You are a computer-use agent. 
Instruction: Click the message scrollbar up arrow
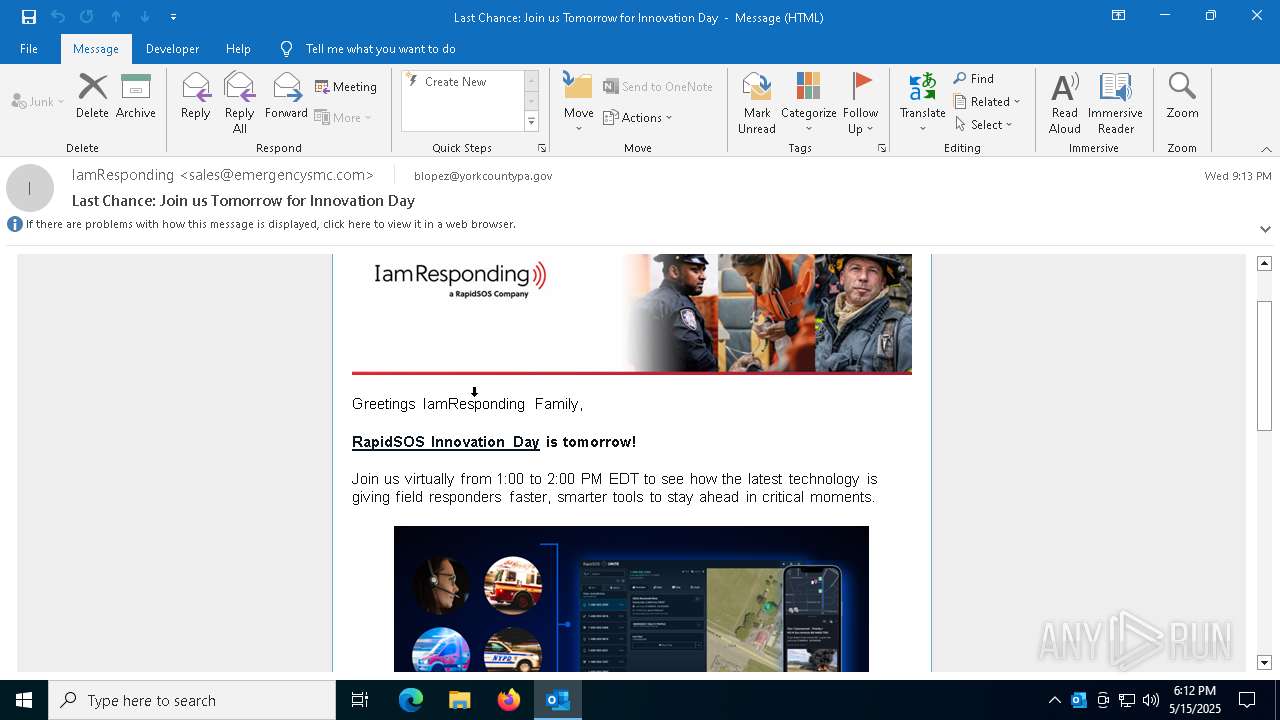click(1264, 263)
